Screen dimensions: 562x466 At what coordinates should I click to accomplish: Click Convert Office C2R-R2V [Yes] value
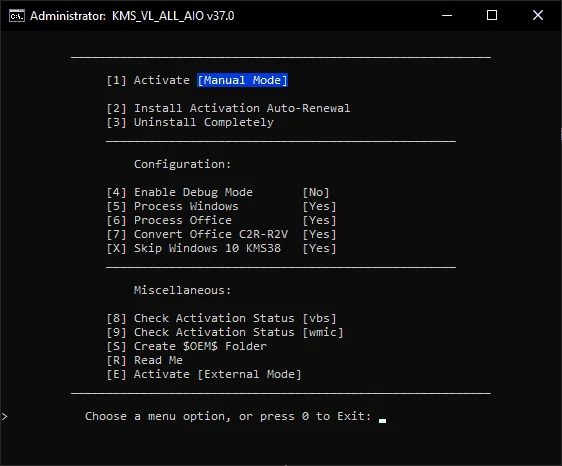pyautogui.click(x=319, y=234)
